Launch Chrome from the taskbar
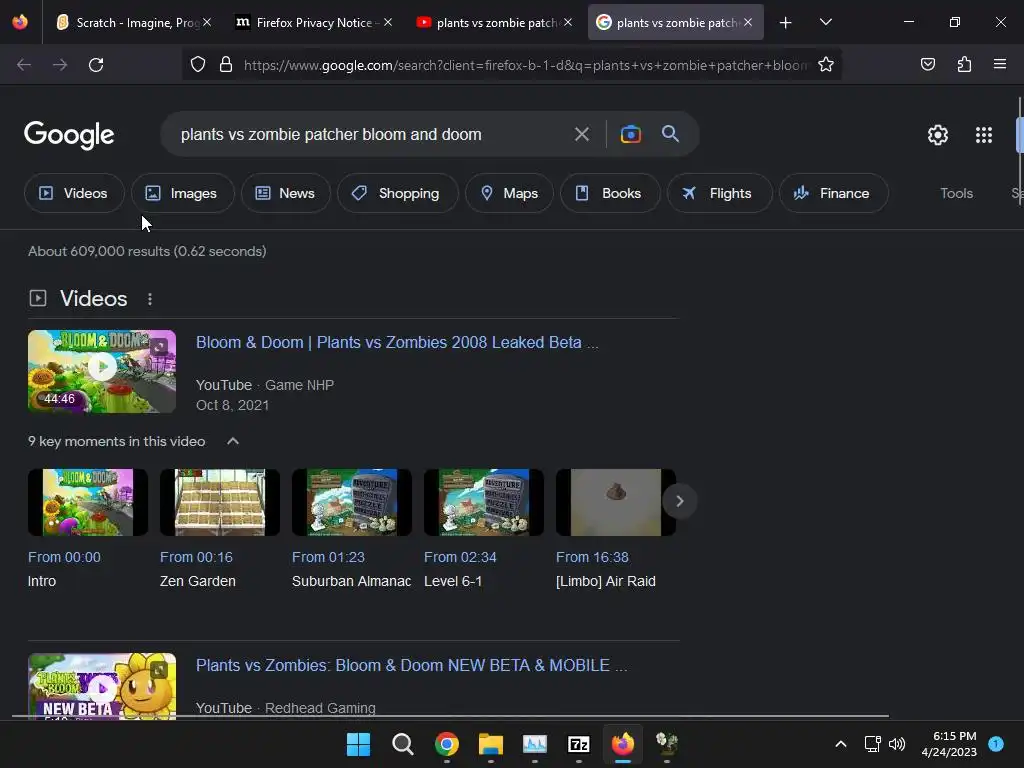The image size is (1024, 768). [x=447, y=744]
